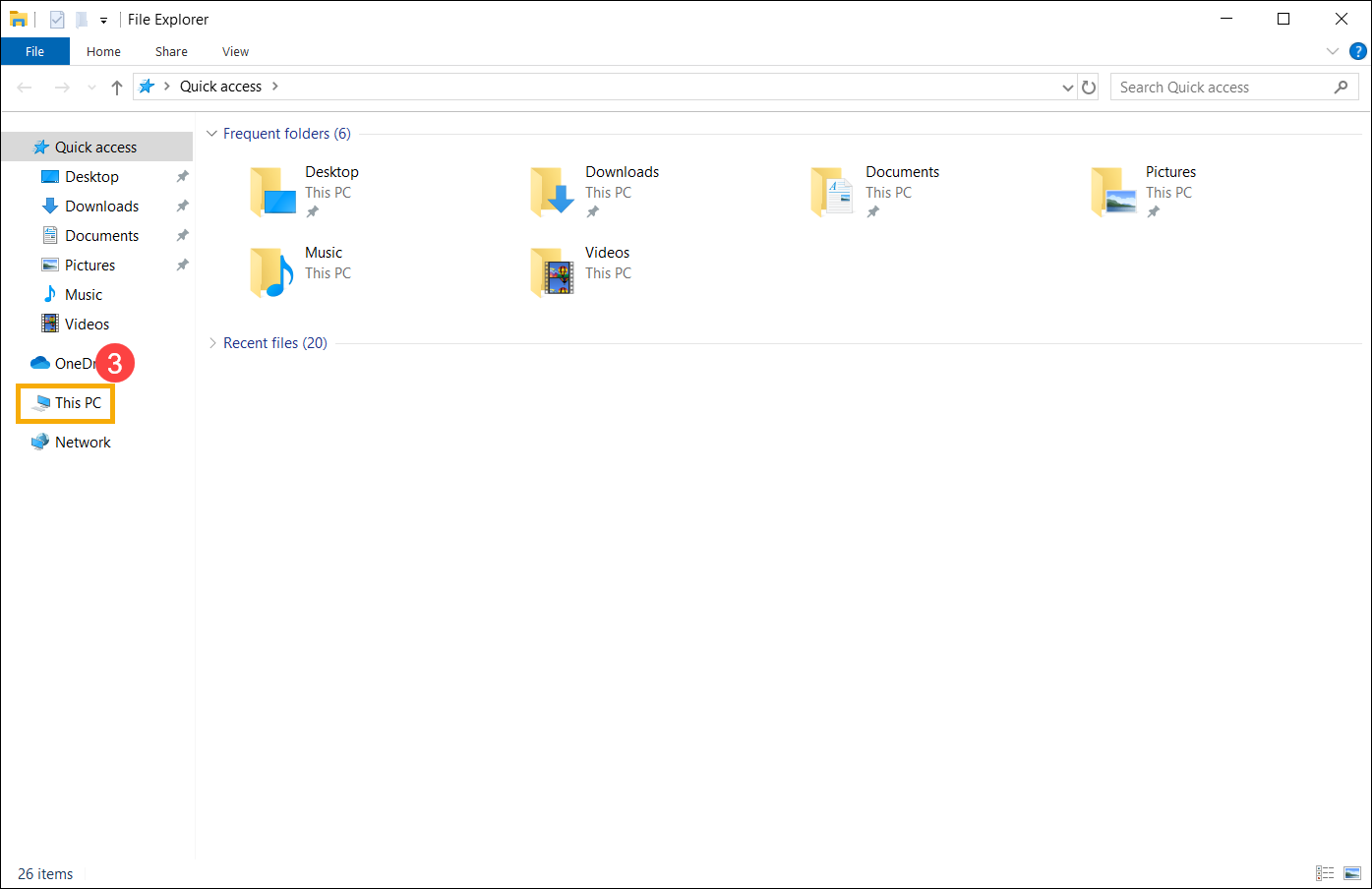Click the Pictures label in Frequent folders
The width and height of the screenshot is (1372, 889).
click(1170, 172)
